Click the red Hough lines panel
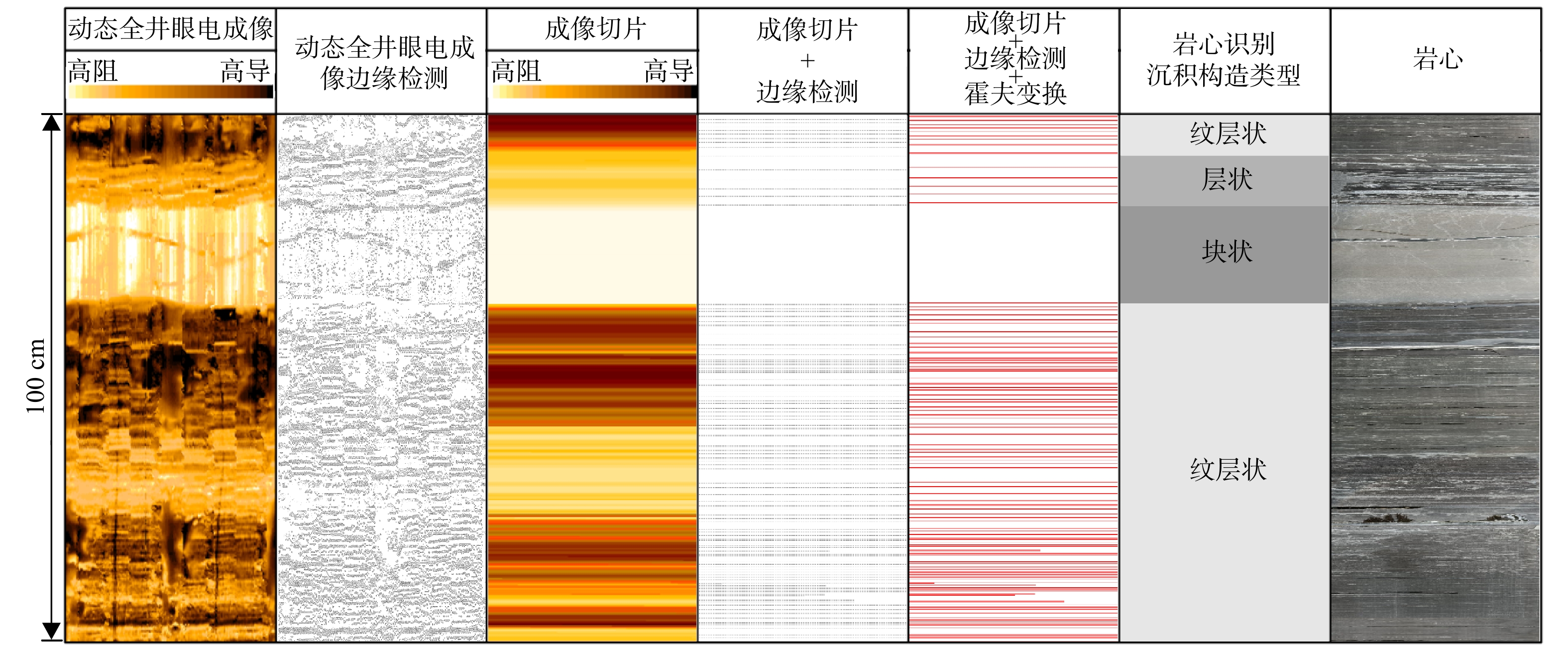The image size is (1568, 646). point(1013,378)
